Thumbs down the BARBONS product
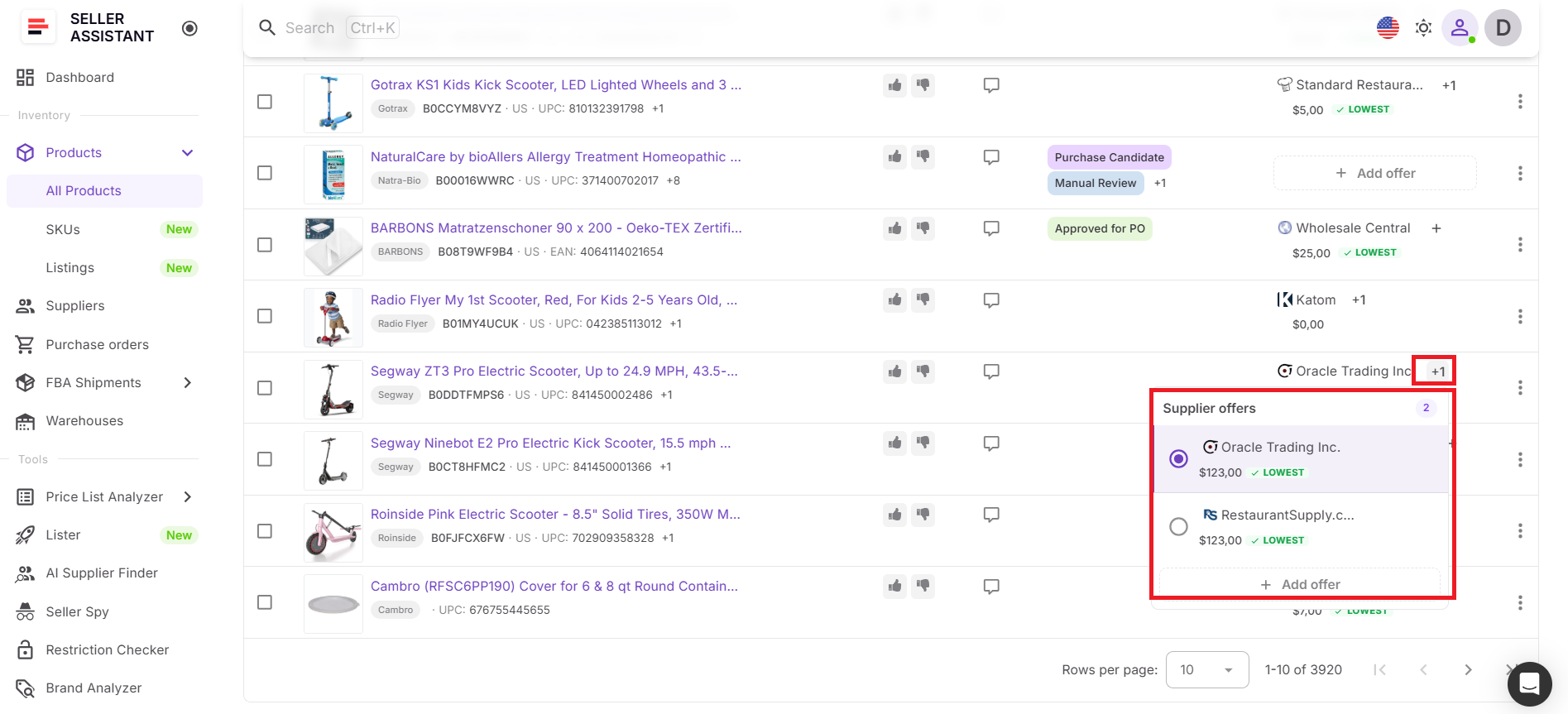This screenshot has height=714, width=1568. [923, 228]
